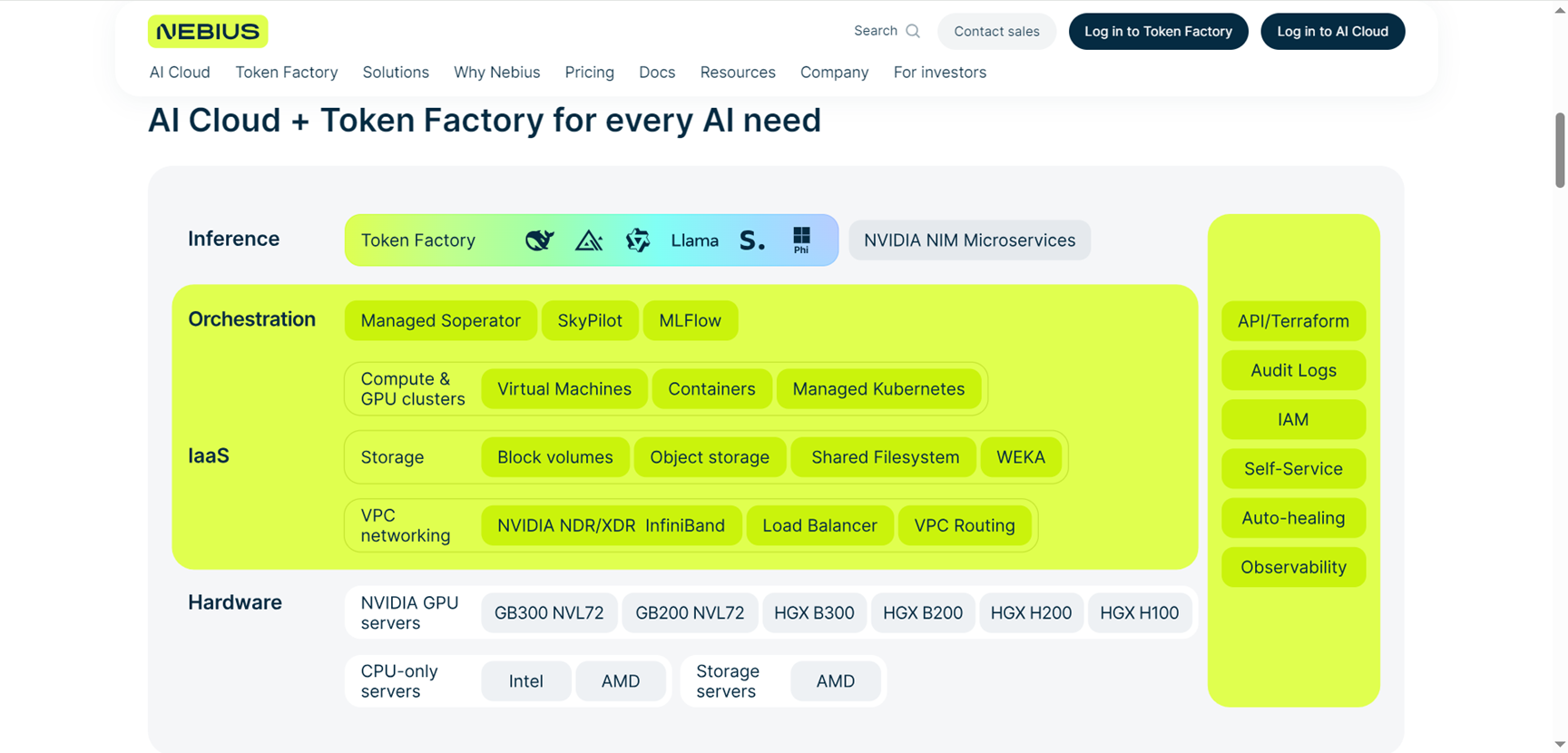
Task: Select the Token Factory inference tile
Action: (592, 240)
